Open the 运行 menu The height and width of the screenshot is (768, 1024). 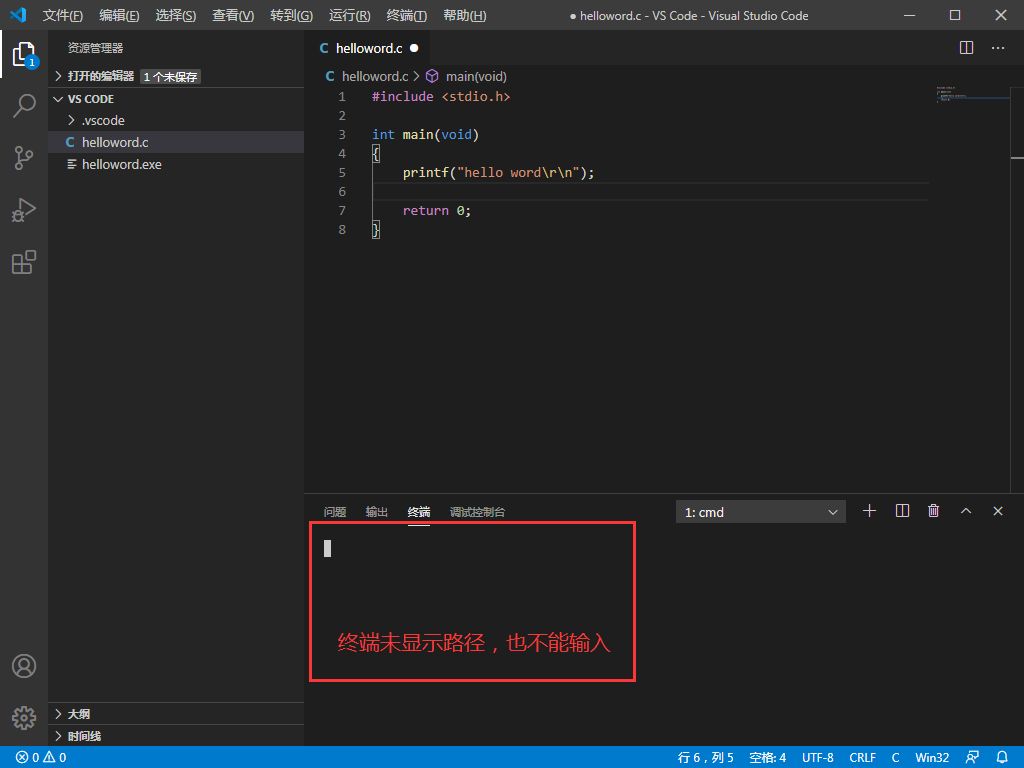(347, 15)
